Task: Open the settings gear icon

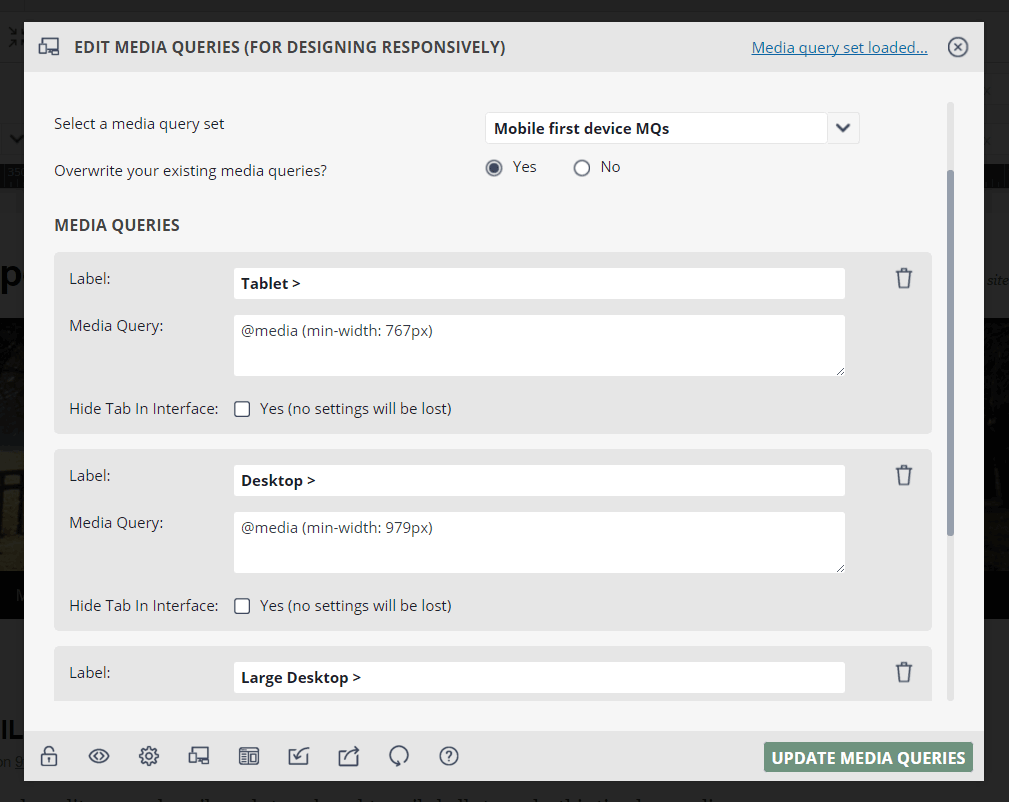Action: pos(149,757)
